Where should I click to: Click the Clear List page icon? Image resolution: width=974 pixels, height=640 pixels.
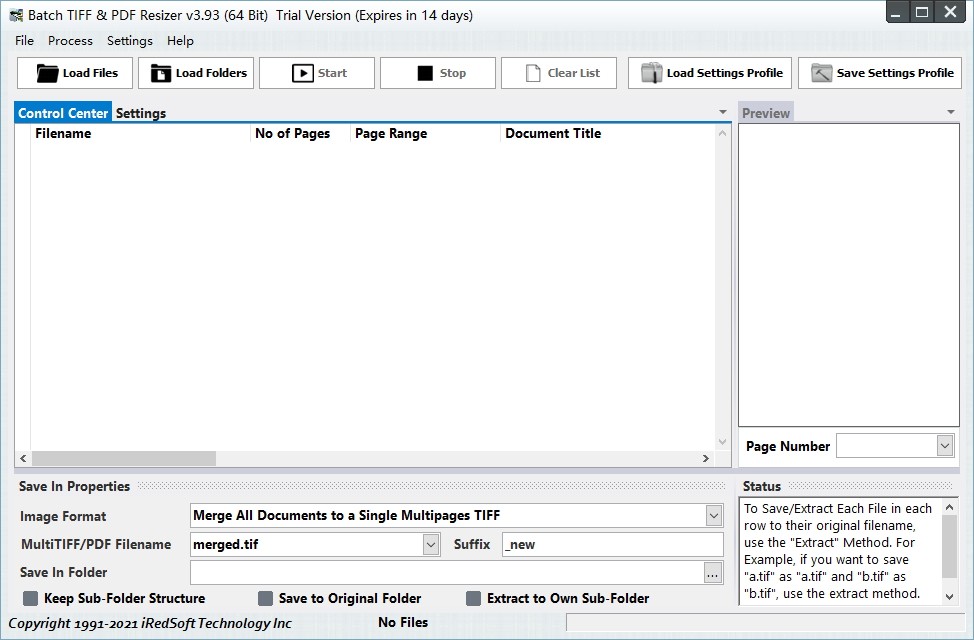533,72
